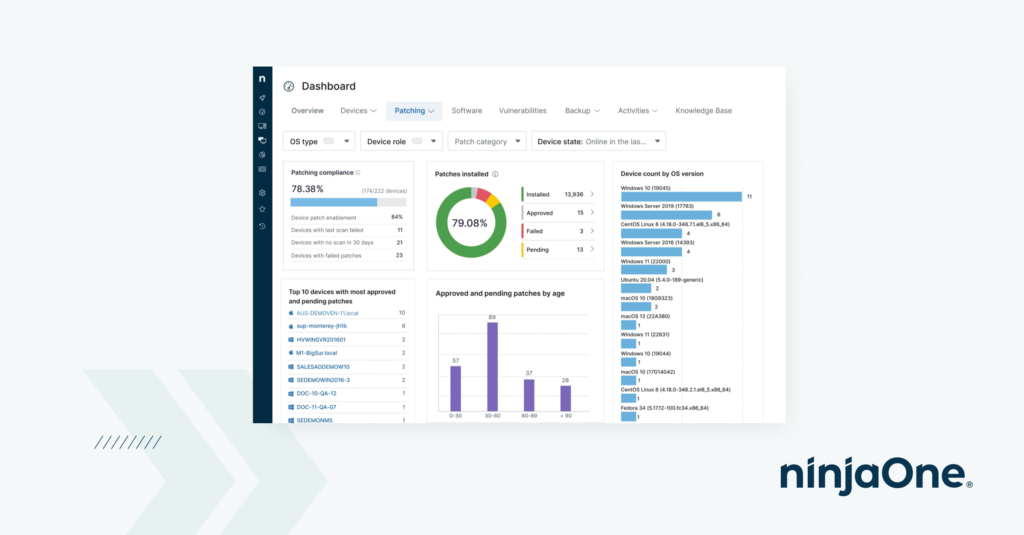Open the Knowledge Base tab
This screenshot has height=535, width=1024.
[x=703, y=111]
